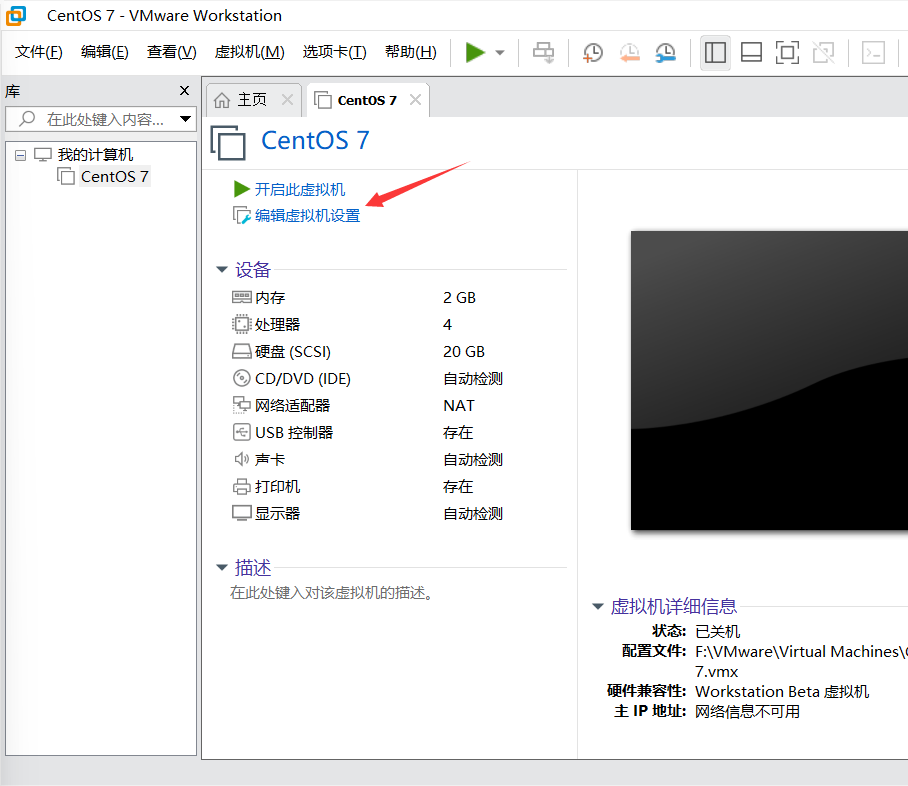Click the NAT network value

[x=459, y=405]
